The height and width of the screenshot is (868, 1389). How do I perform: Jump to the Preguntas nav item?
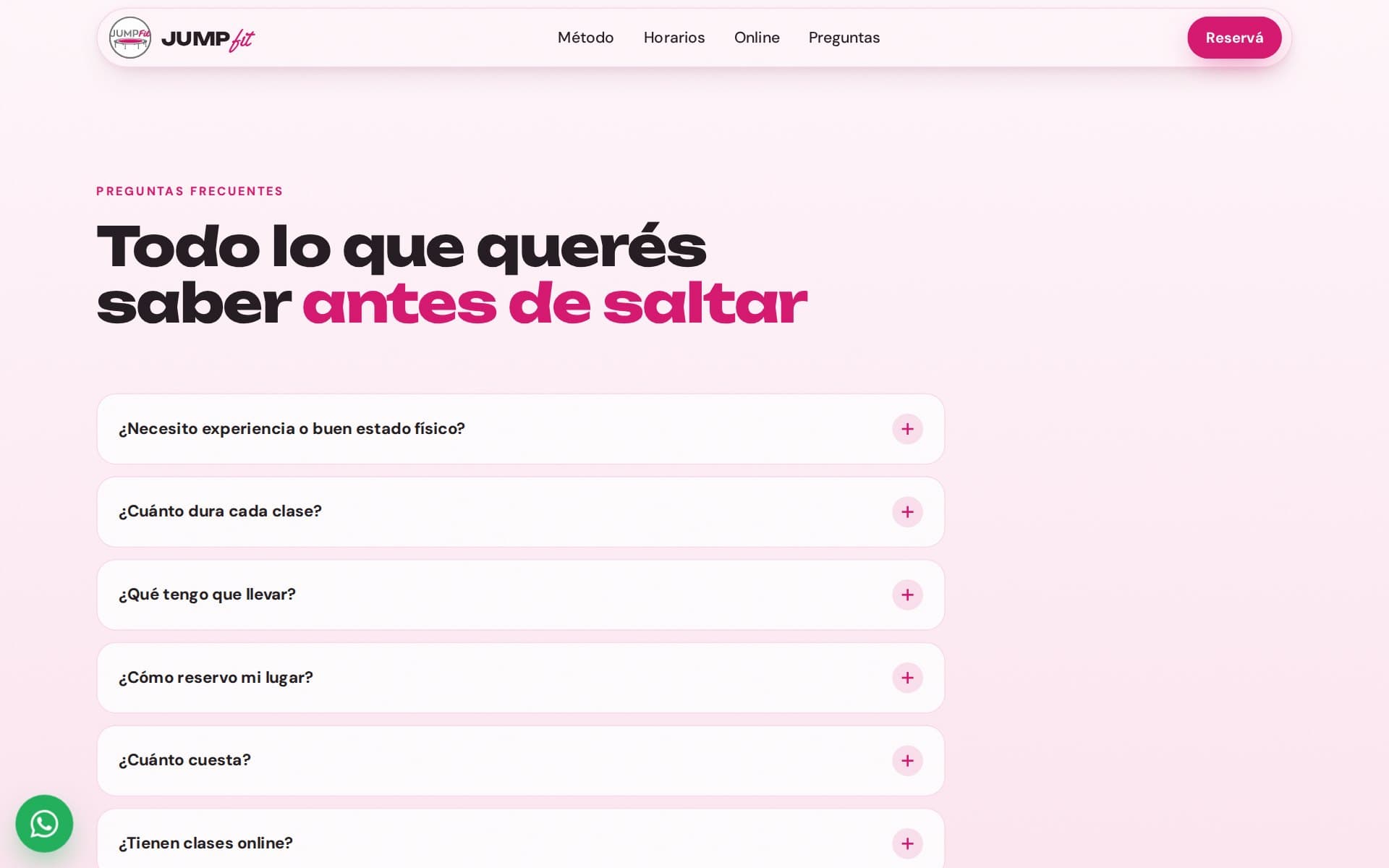click(844, 38)
